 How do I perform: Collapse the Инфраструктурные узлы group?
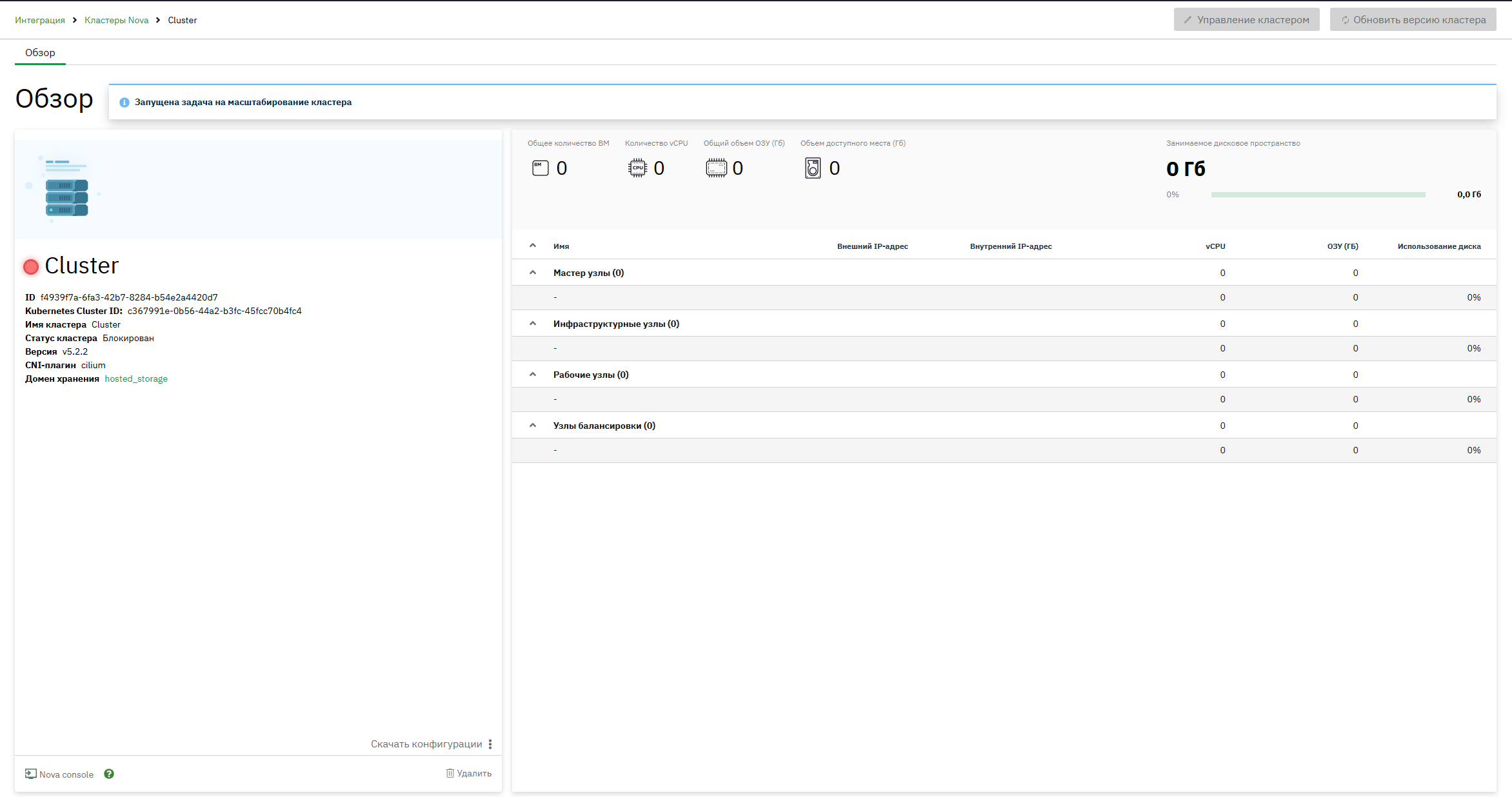(x=533, y=323)
